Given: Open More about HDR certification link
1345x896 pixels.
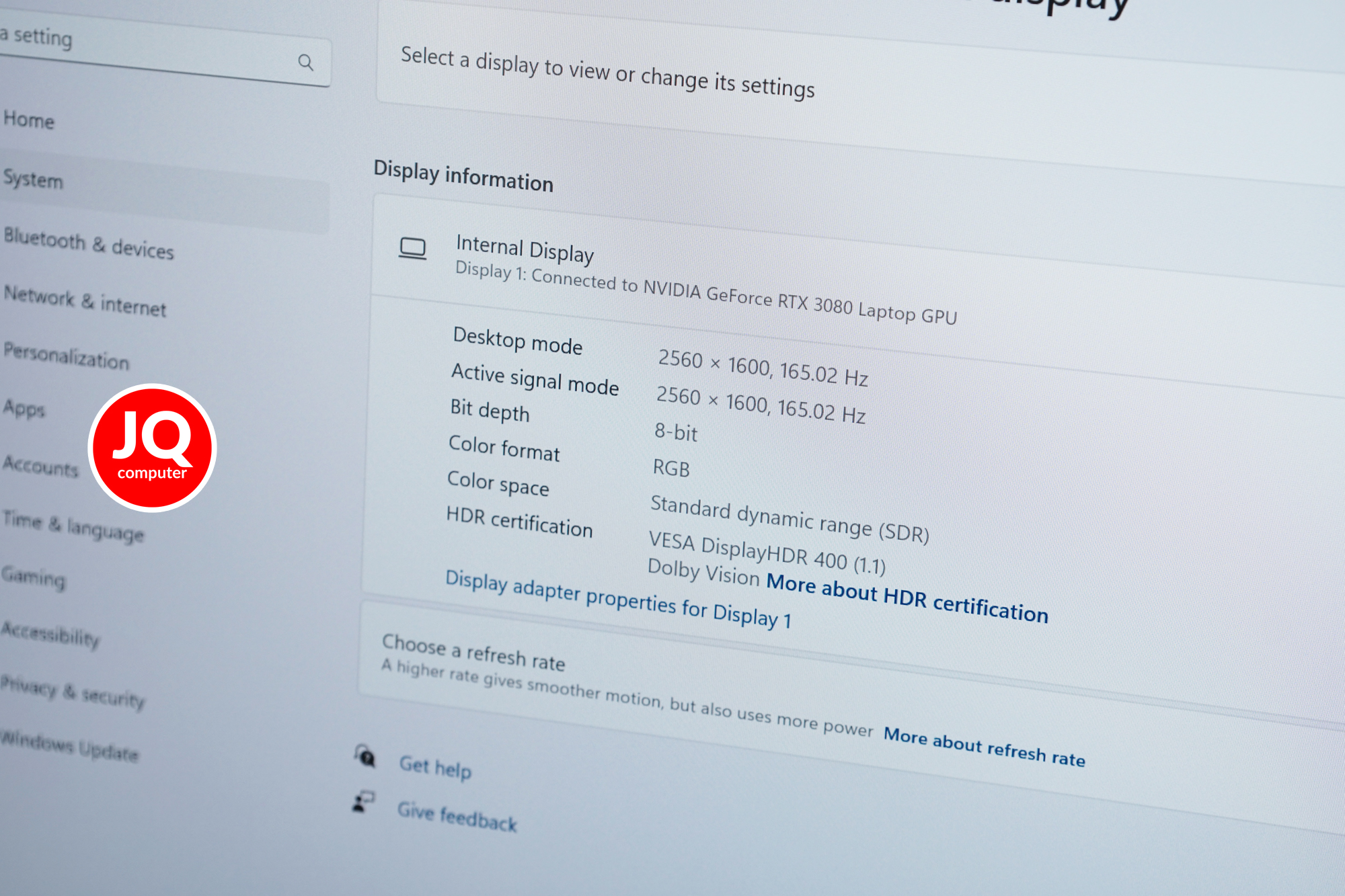Looking at the screenshot, I should pos(907,597).
